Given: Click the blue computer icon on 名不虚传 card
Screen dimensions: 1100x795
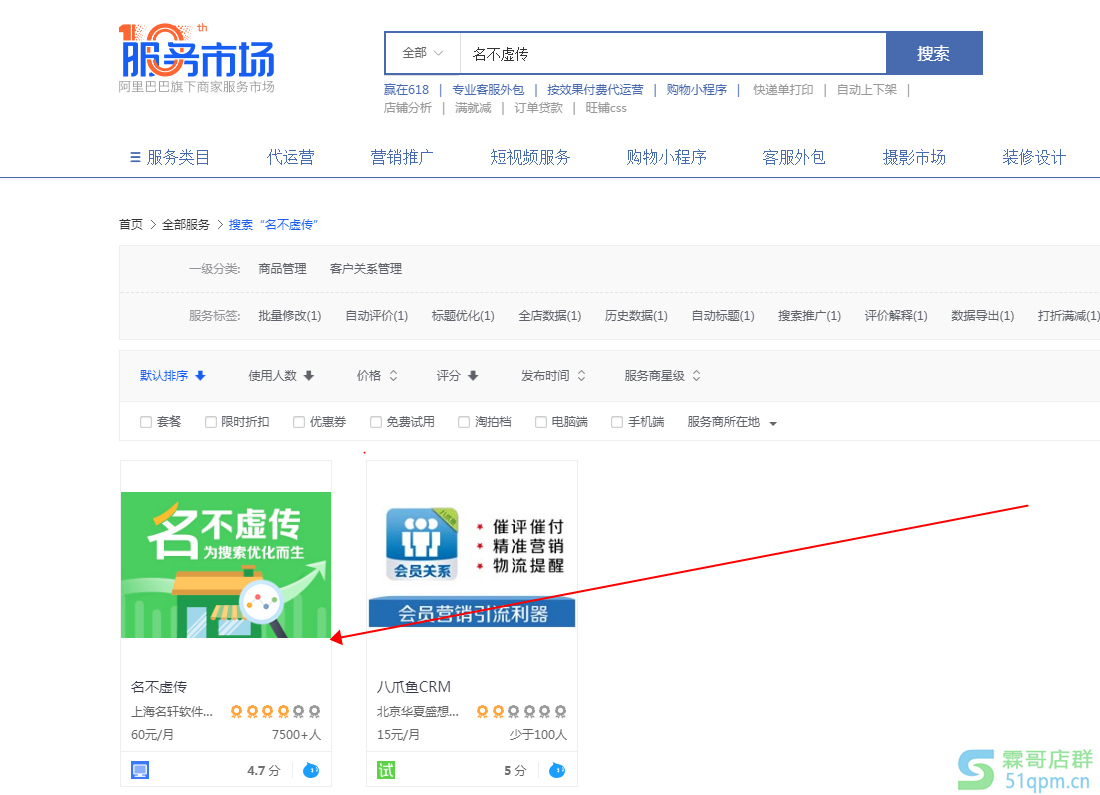Looking at the screenshot, I should (140, 770).
